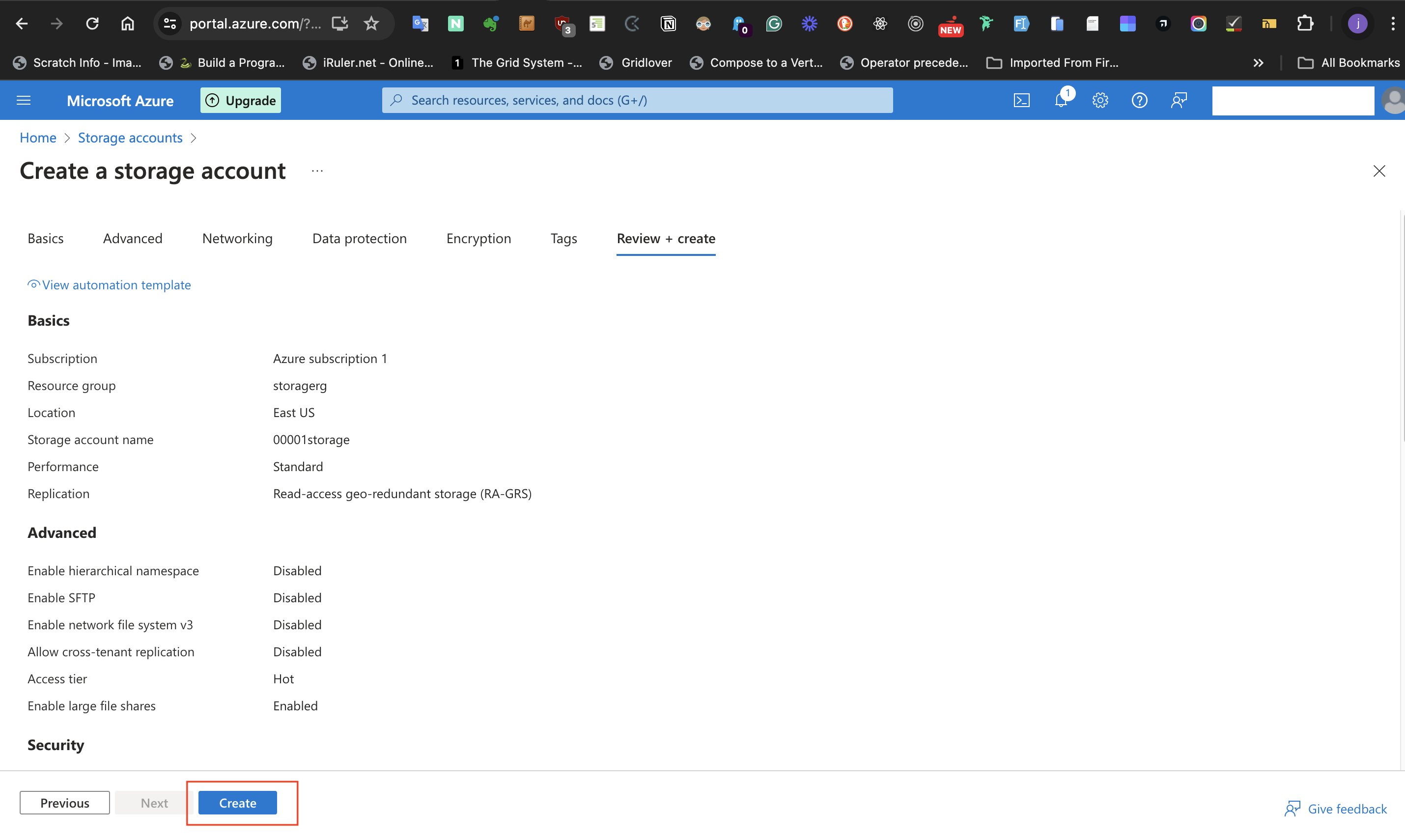Switch to the Data protection tab

(x=359, y=238)
